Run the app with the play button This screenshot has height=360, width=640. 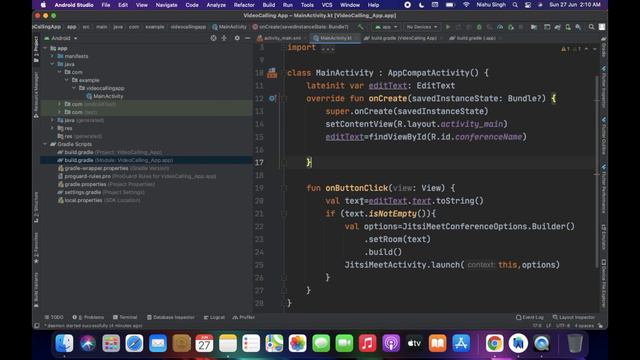point(448,27)
